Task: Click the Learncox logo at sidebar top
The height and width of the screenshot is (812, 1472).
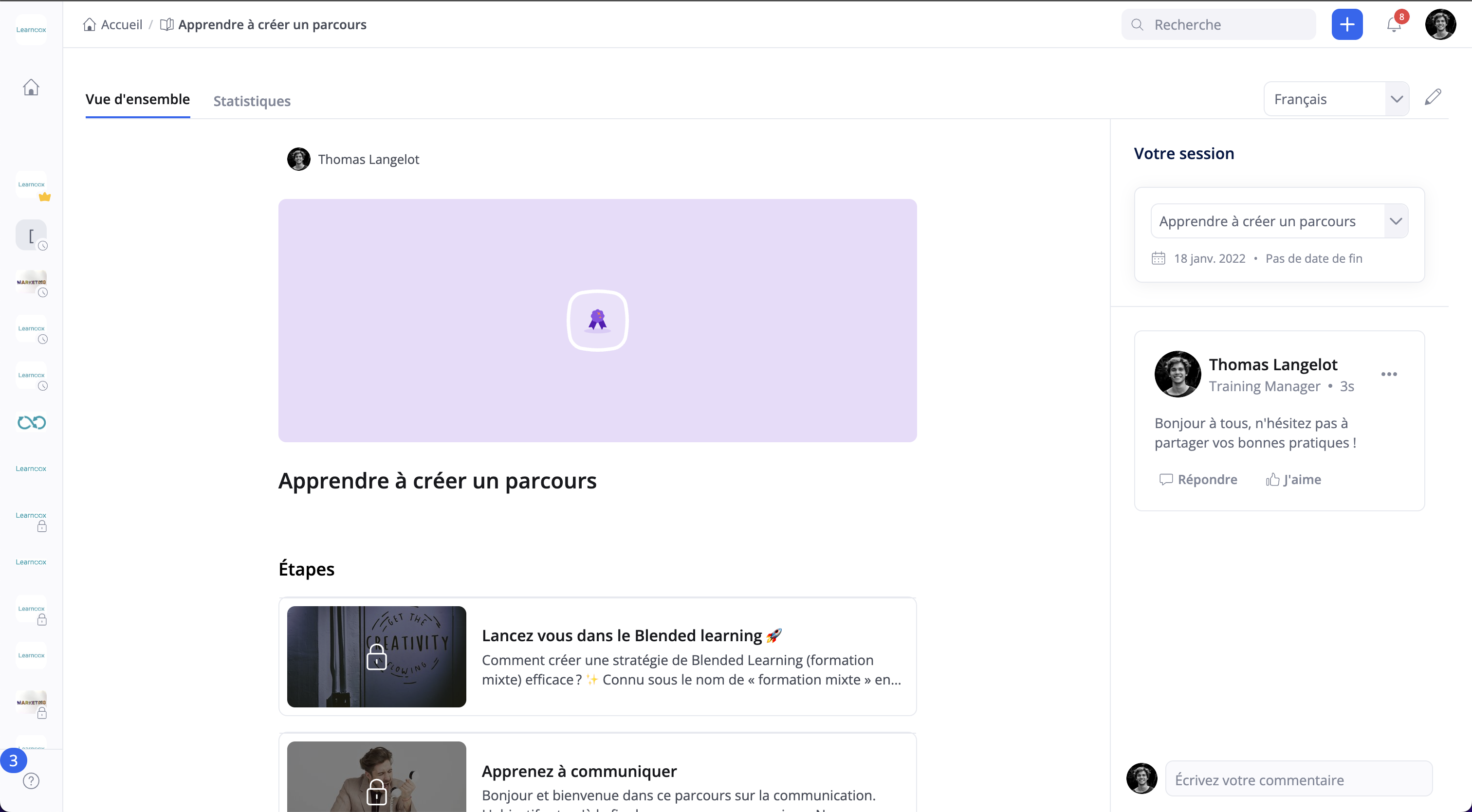Action: (31, 30)
